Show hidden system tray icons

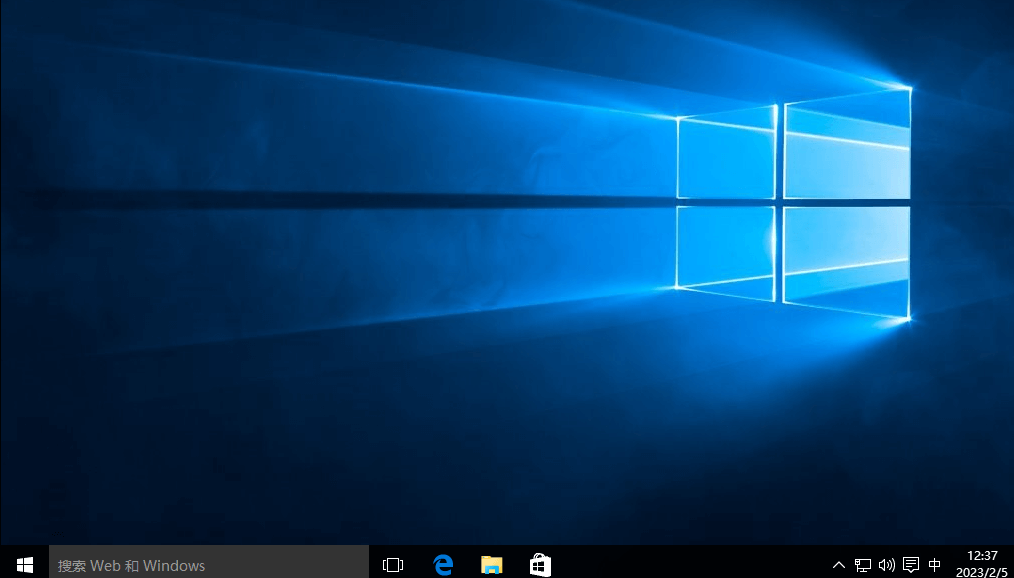(839, 564)
